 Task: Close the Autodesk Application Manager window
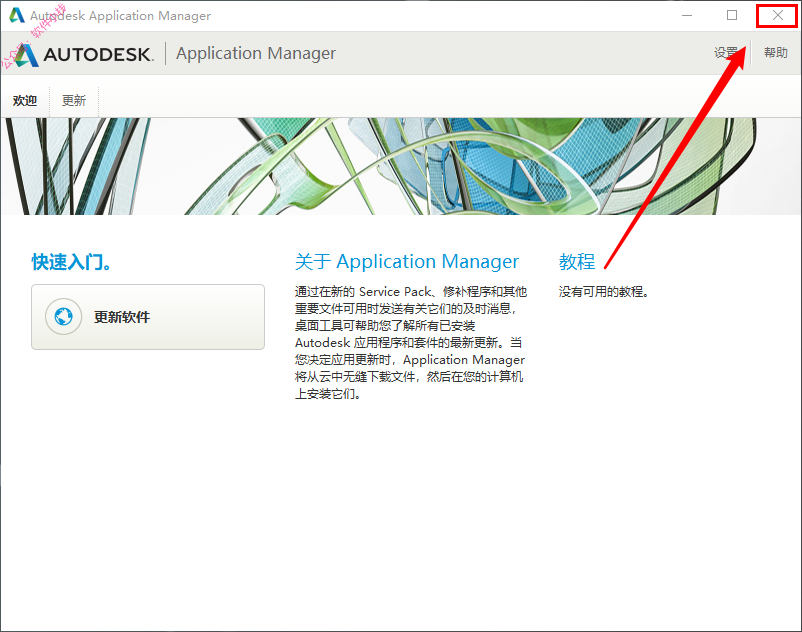tap(777, 15)
